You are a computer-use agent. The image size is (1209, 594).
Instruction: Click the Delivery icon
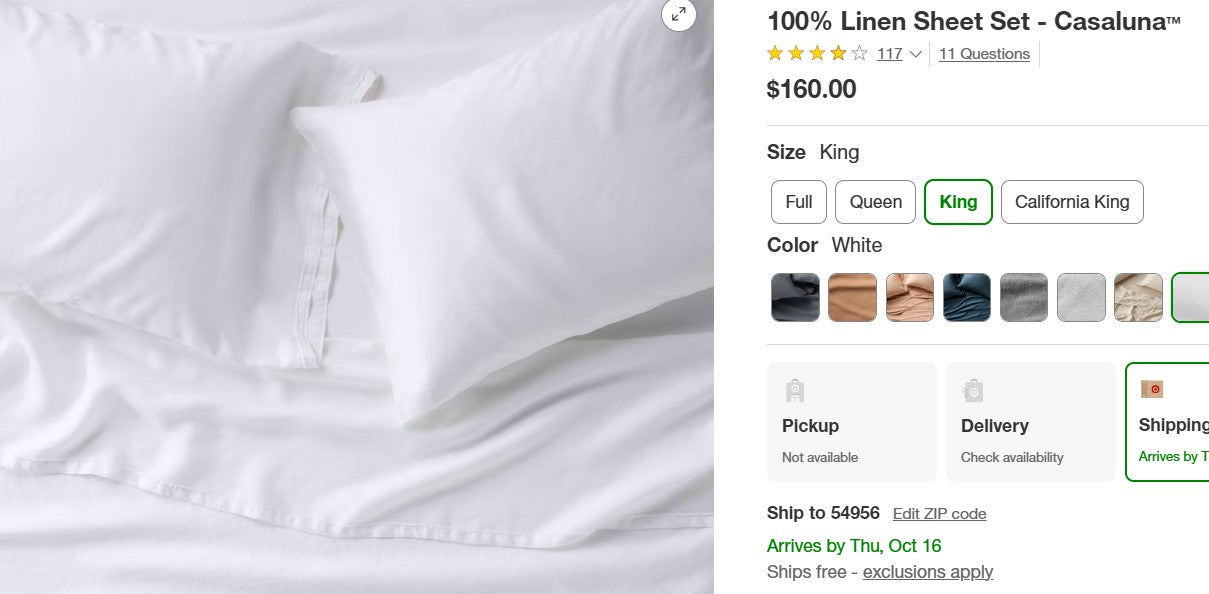coord(974,390)
